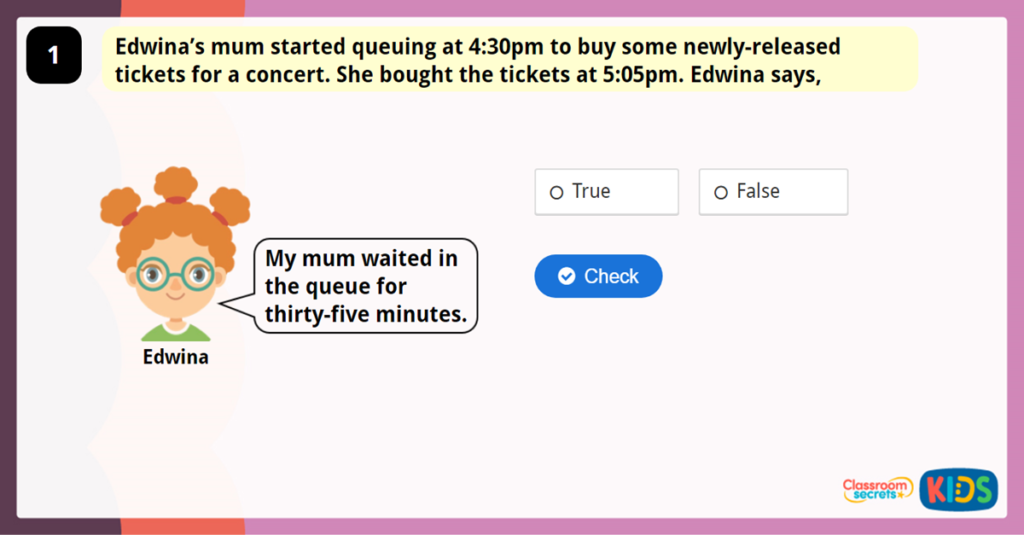Click the black question number 1 badge

pyautogui.click(x=53, y=56)
